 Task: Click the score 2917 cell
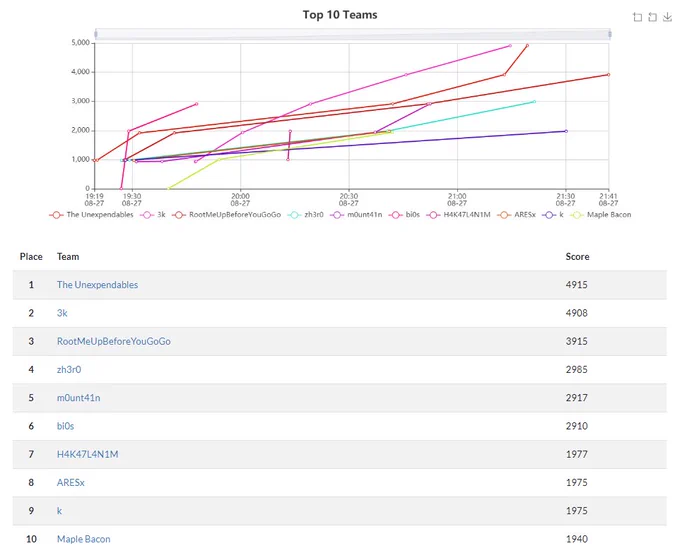pyautogui.click(x=576, y=398)
